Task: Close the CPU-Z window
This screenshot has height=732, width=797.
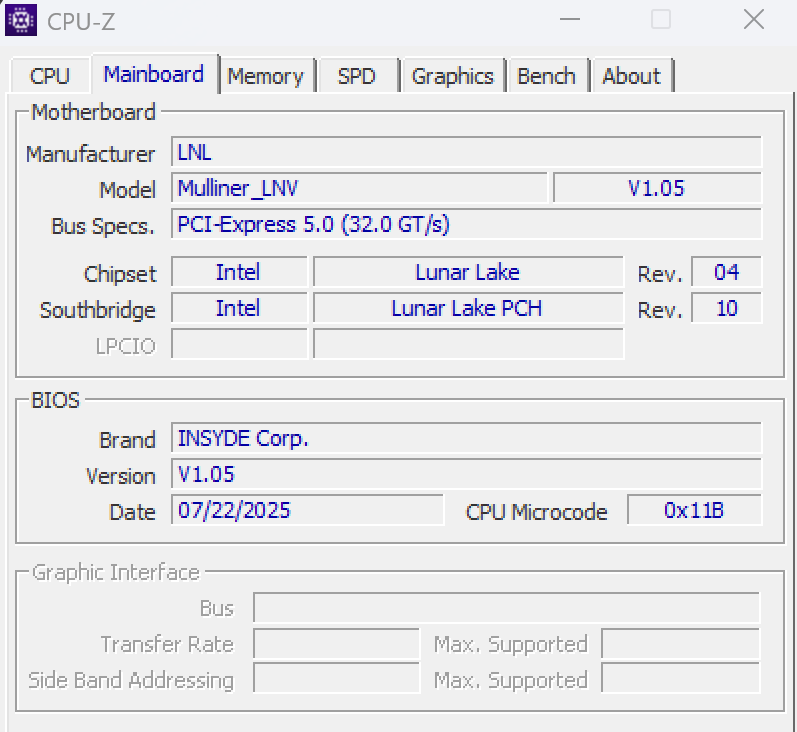Action: point(754,19)
